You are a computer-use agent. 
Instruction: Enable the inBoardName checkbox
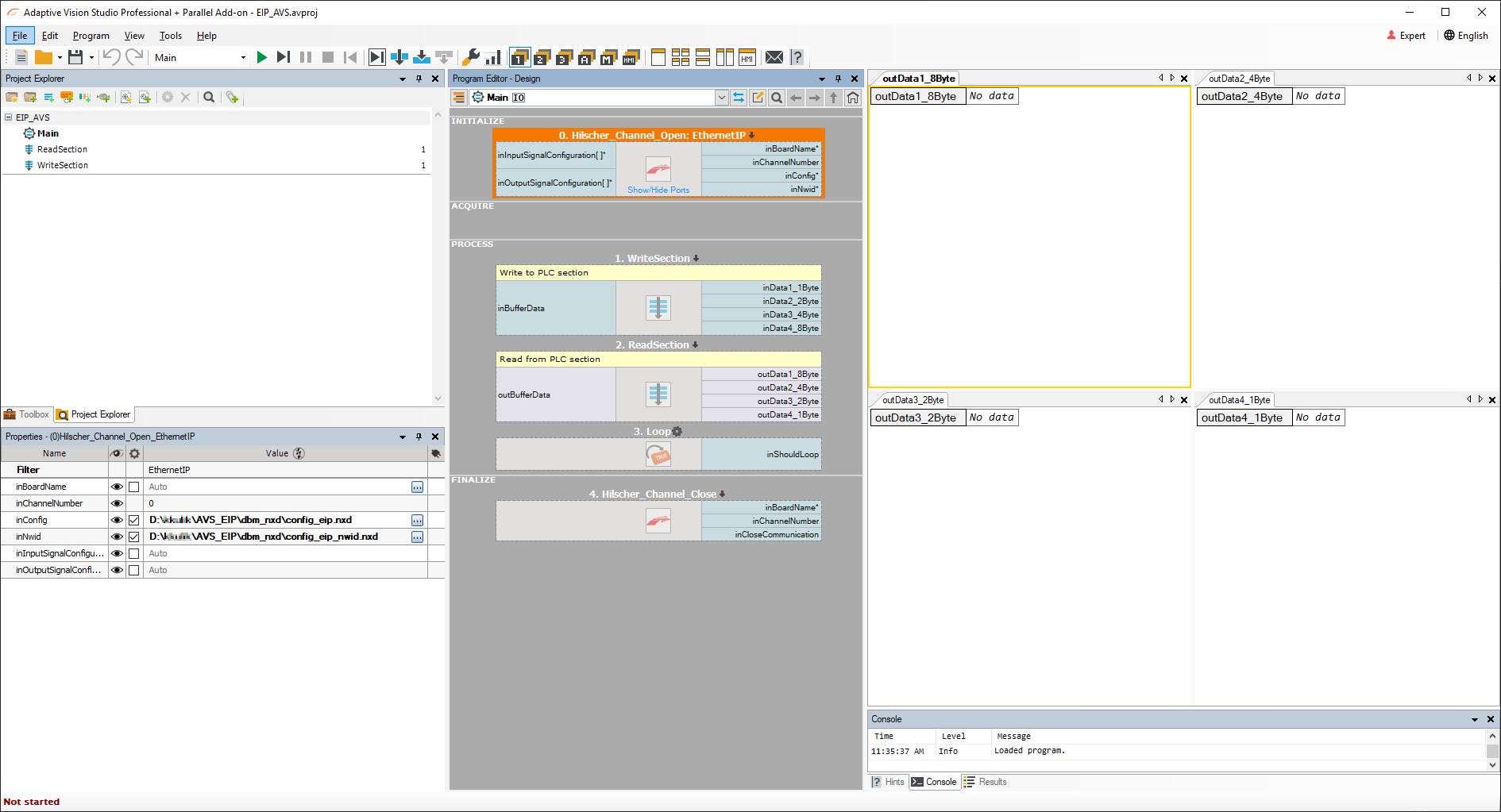[134, 487]
